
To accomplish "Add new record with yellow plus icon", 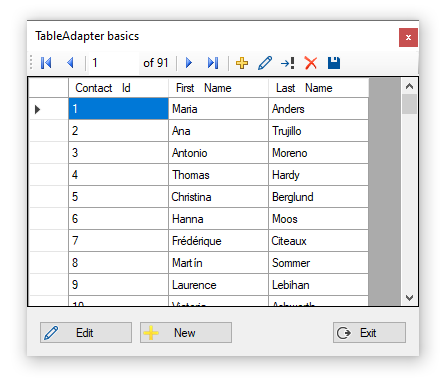I will pyautogui.click(x=242, y=63).
